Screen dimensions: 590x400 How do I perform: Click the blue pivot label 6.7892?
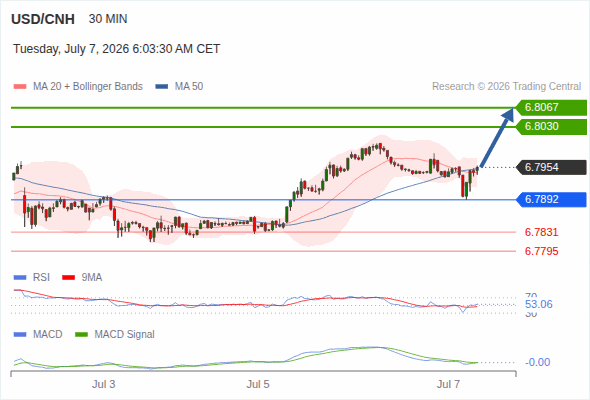click(551, 199)
